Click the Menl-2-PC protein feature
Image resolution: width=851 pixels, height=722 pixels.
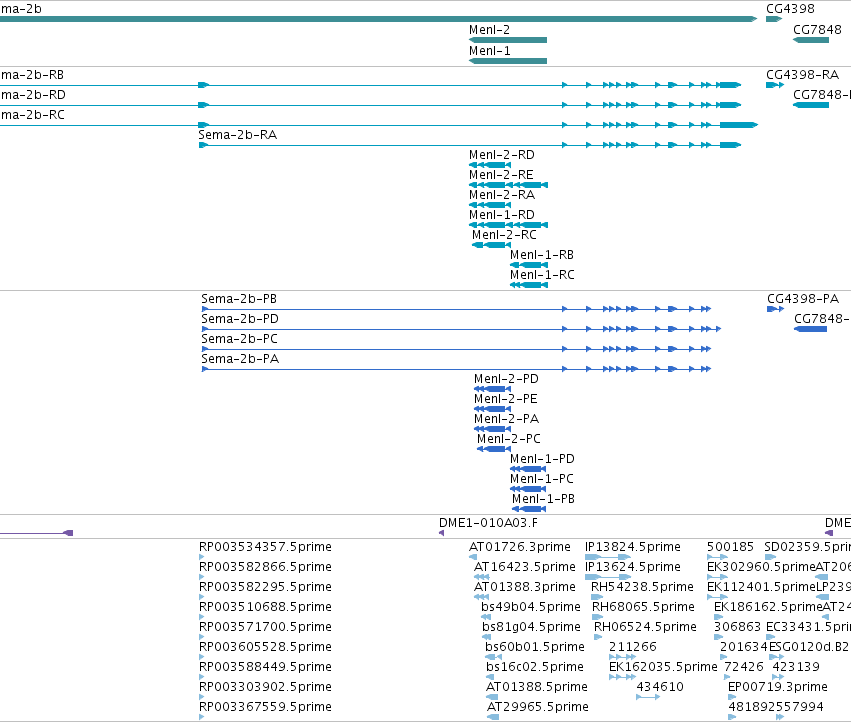[493, 449]
